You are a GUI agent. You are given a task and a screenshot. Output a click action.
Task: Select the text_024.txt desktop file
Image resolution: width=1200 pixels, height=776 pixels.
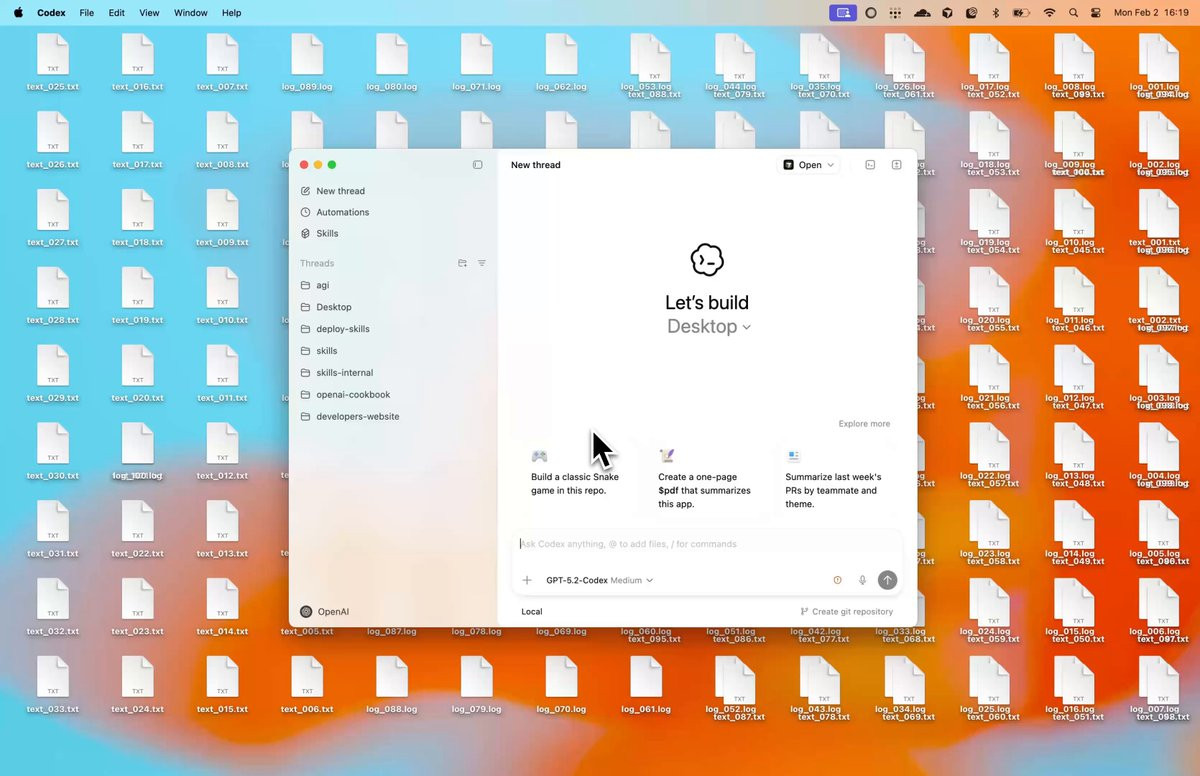(x=138, y=685)
